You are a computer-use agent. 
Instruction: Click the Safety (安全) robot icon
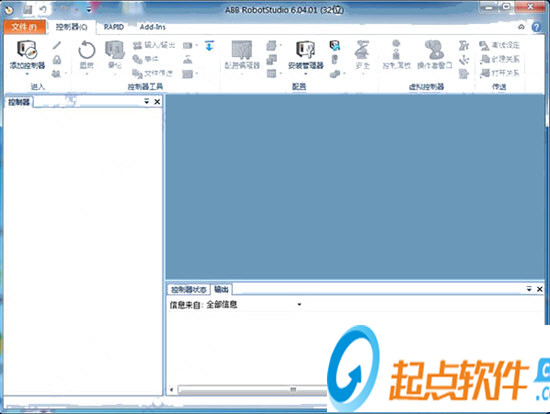tap(362, 49)
